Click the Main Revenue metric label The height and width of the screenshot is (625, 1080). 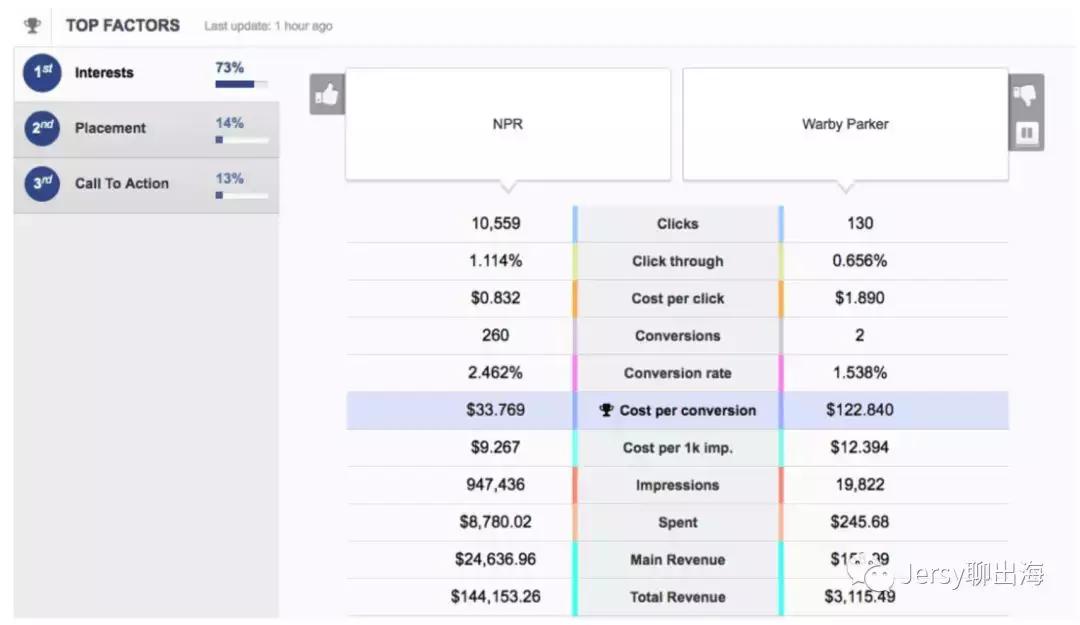(678, 560)
